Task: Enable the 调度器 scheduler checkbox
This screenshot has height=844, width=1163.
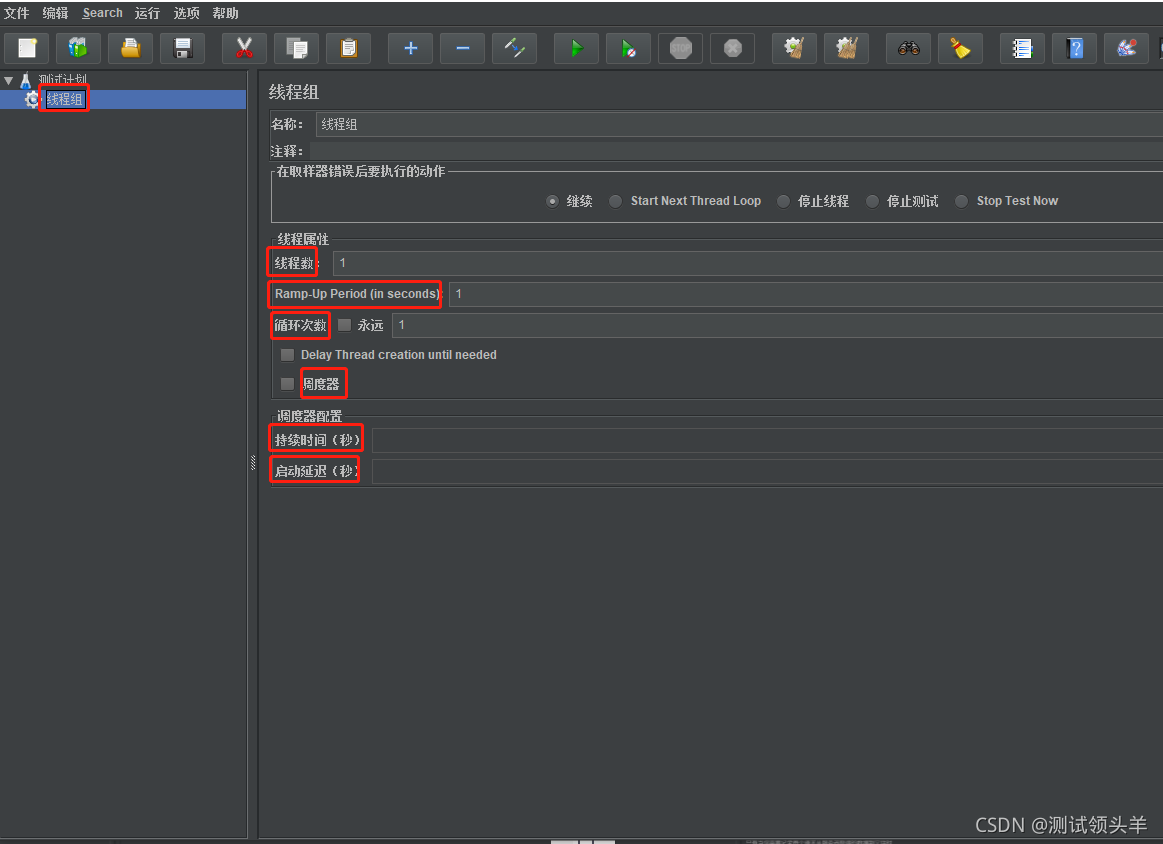Action: (287, 383)
